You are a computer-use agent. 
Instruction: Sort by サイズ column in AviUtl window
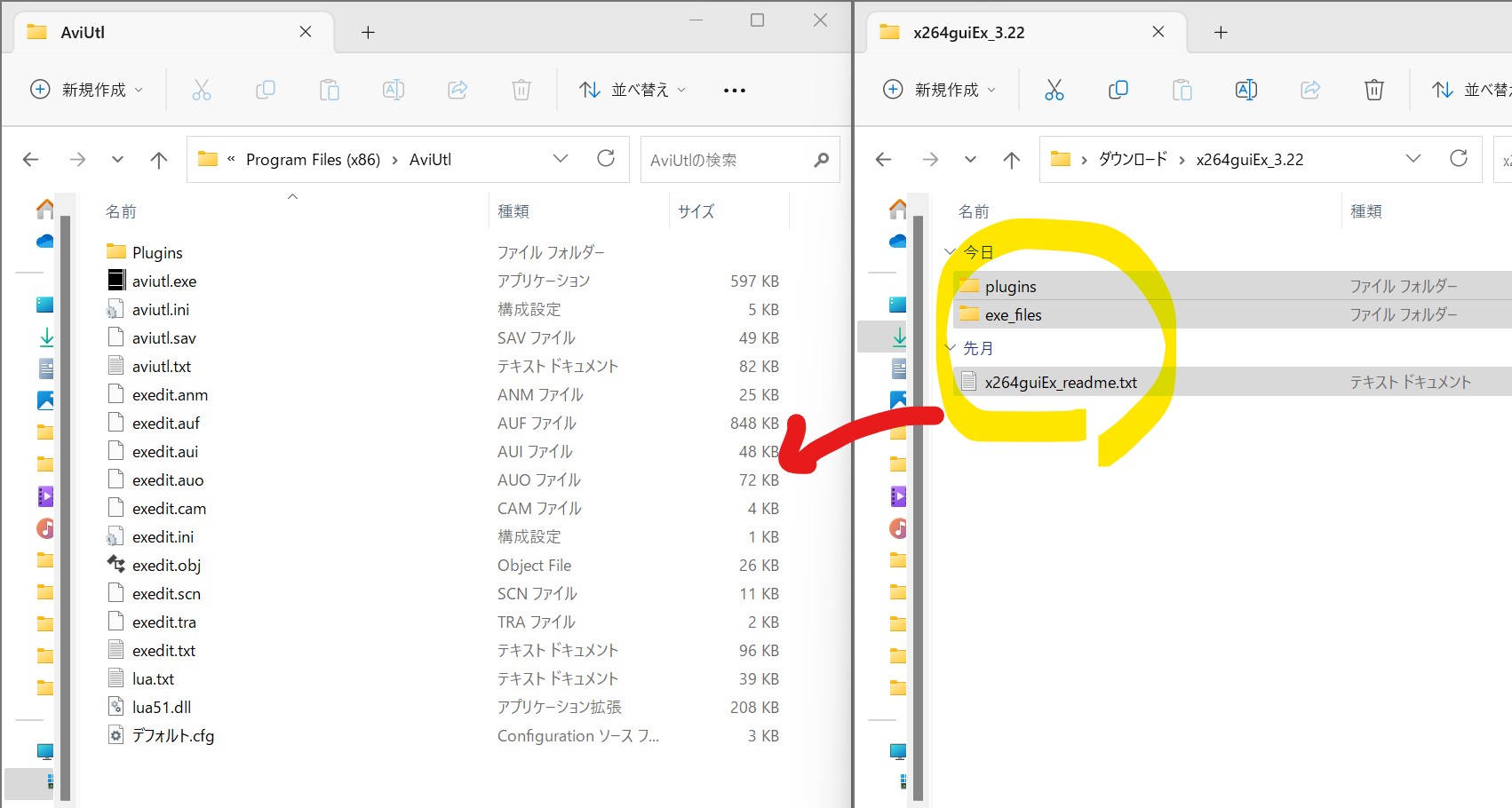pos(696,211)
